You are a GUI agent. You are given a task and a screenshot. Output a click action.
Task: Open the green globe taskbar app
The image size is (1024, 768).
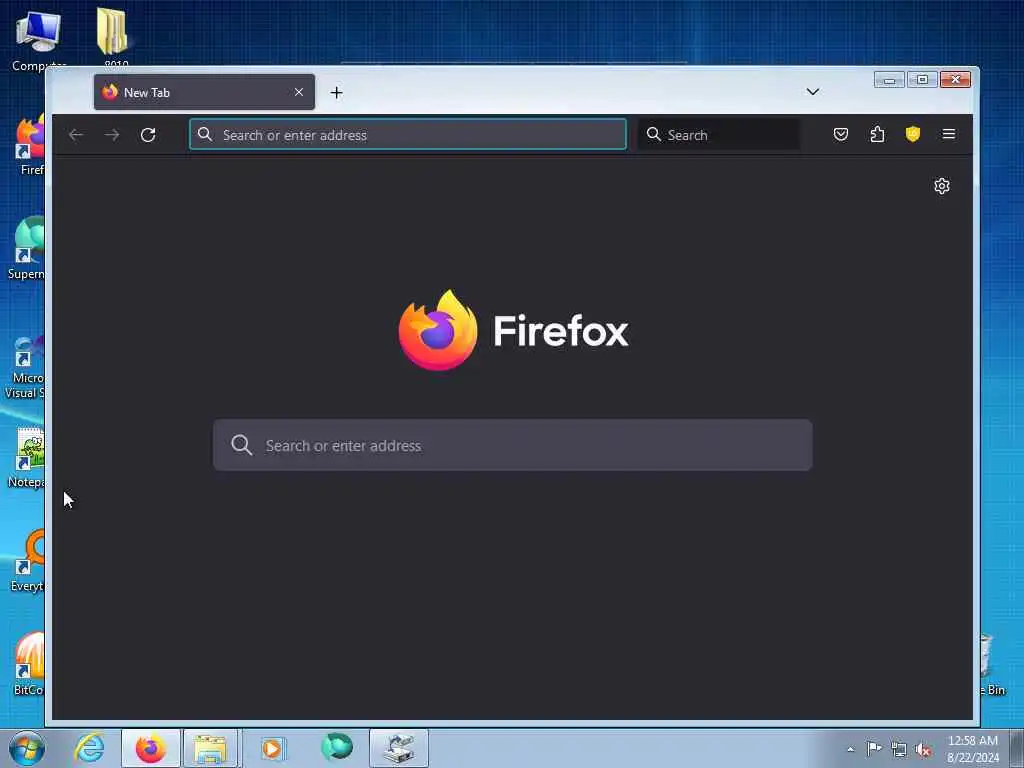click(x=337, y=748)
